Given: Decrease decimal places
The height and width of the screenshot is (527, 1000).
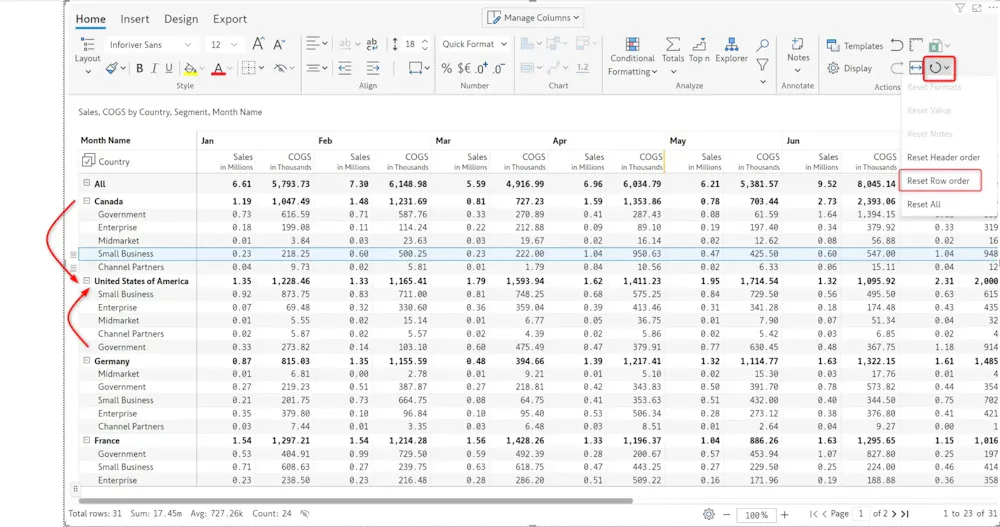Looking at the screenshot, I should 499,68.
